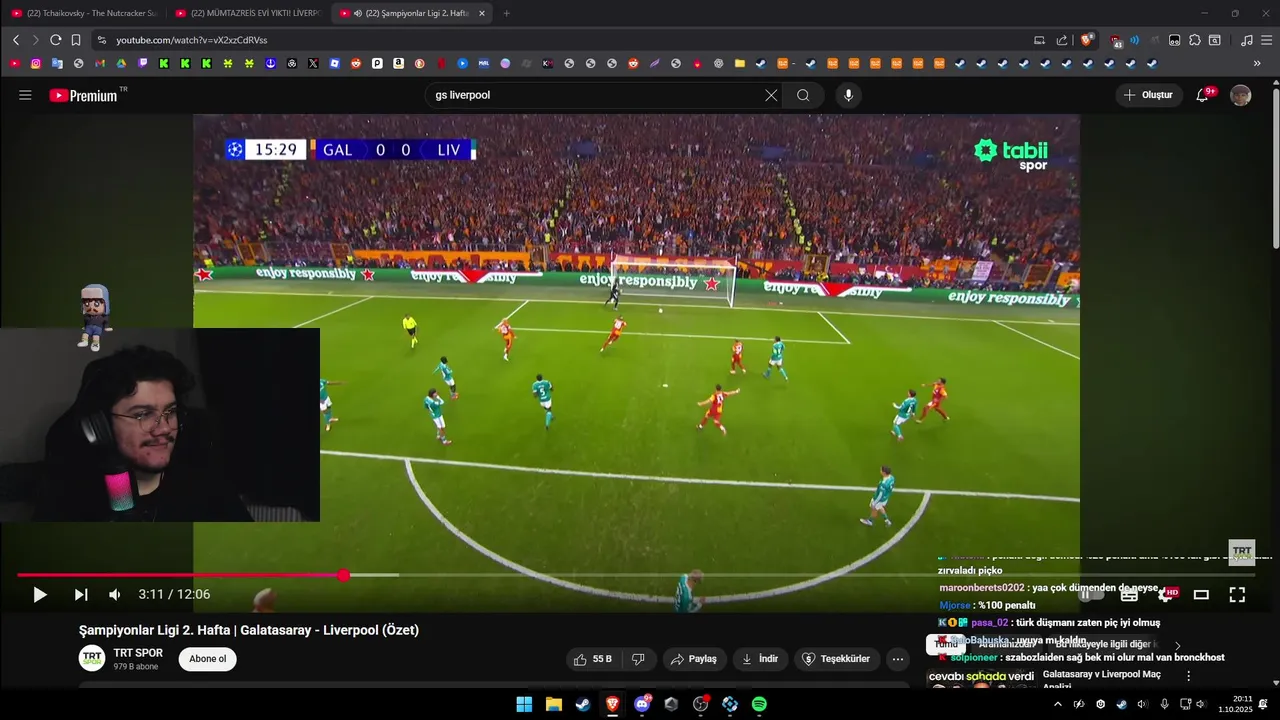The height and width of the screenshot is (720, 1280).
Task: Open TRT SPOR channel avatar
Action: coord(92,659)
